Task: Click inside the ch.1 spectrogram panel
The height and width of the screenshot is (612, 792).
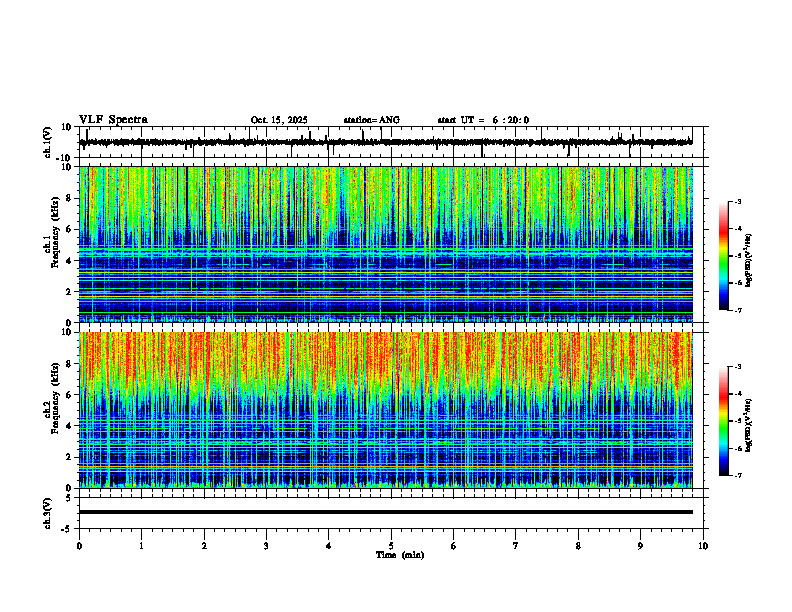Action: 385,244
